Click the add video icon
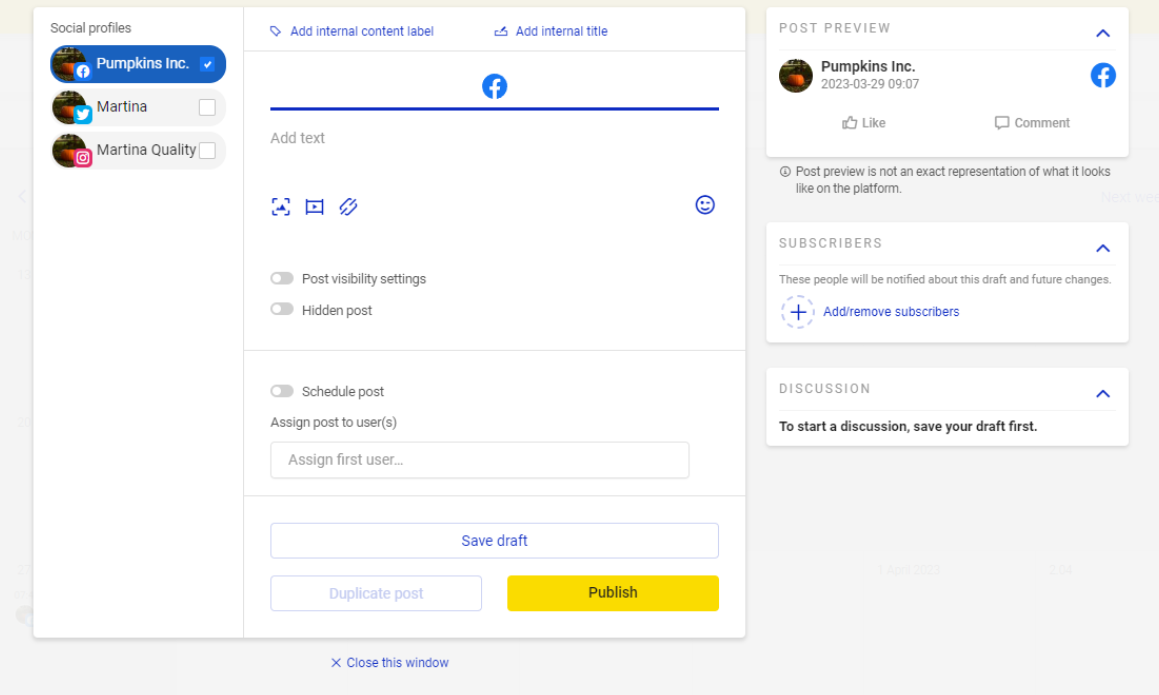 coord(314,207)
